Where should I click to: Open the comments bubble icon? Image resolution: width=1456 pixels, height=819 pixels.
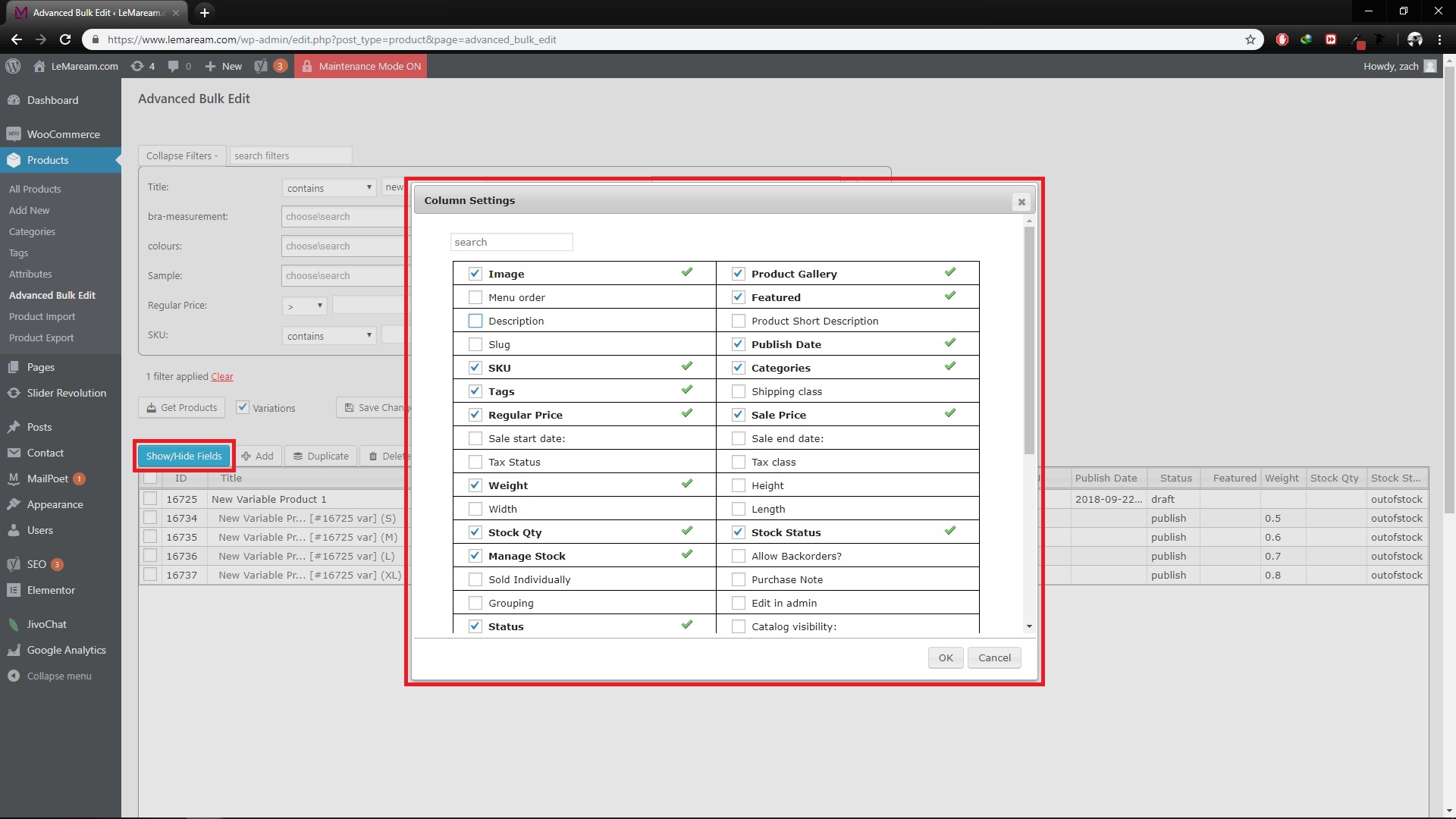click(x=174, y=66)
